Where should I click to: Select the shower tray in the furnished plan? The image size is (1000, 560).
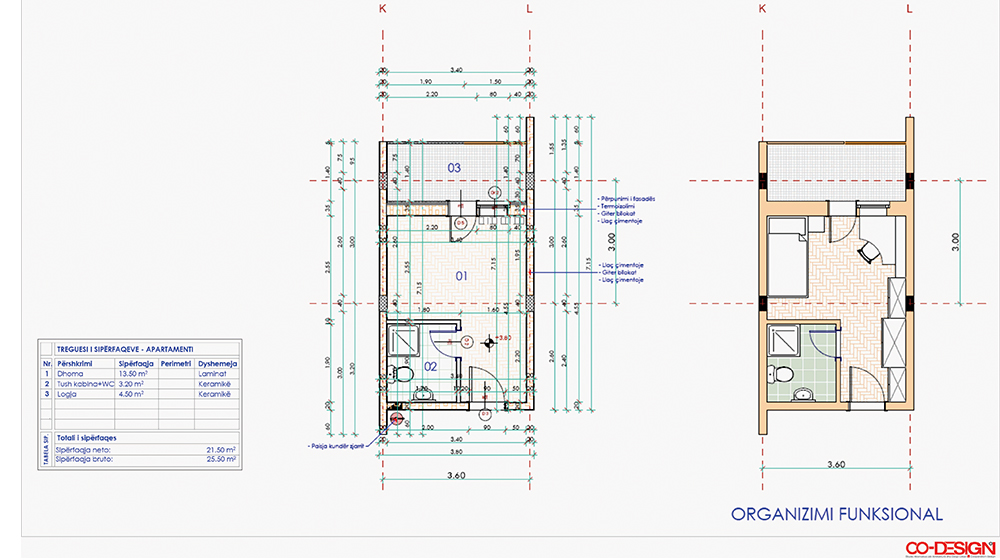[788, 341]
